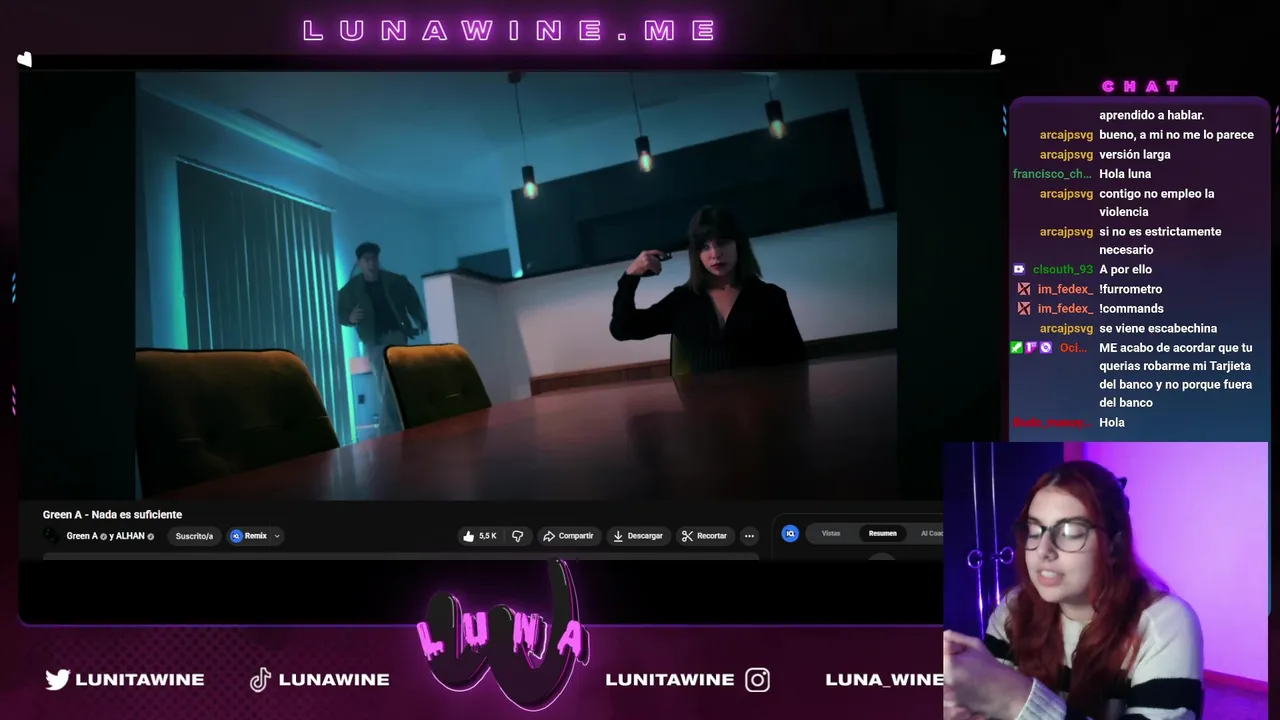Click the LUNA_WINE handle text
The width and height of the screenshot is (1280, 720).
click(x=884, y=680)
